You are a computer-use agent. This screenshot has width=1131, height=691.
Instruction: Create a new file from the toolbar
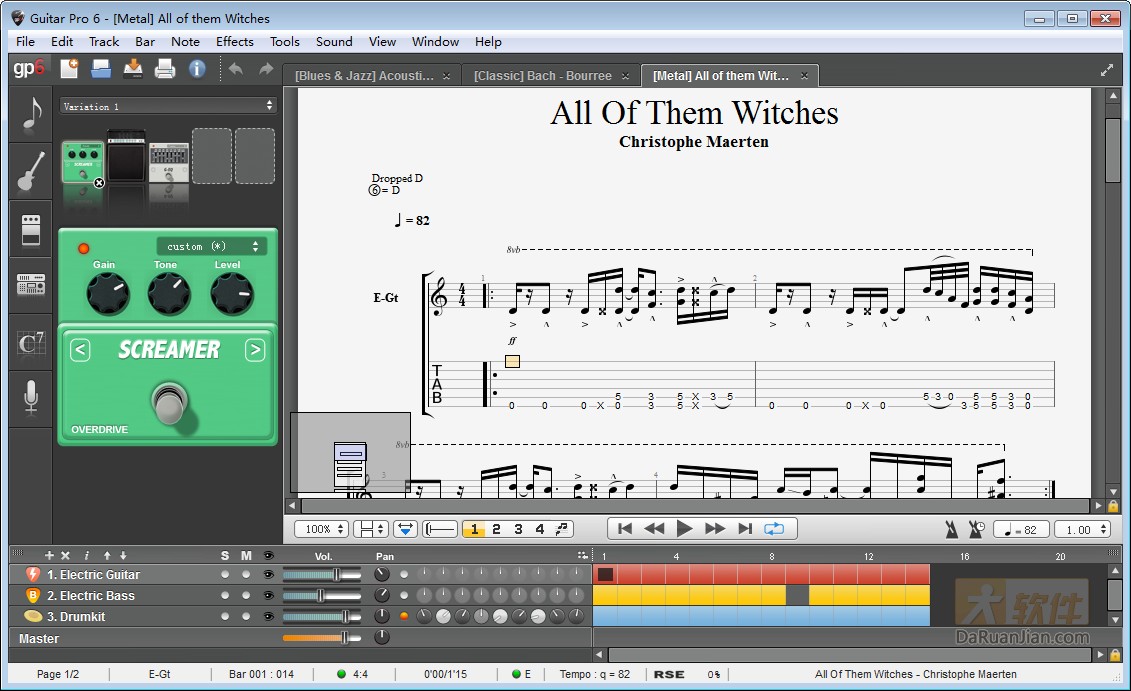click(69, 69)
